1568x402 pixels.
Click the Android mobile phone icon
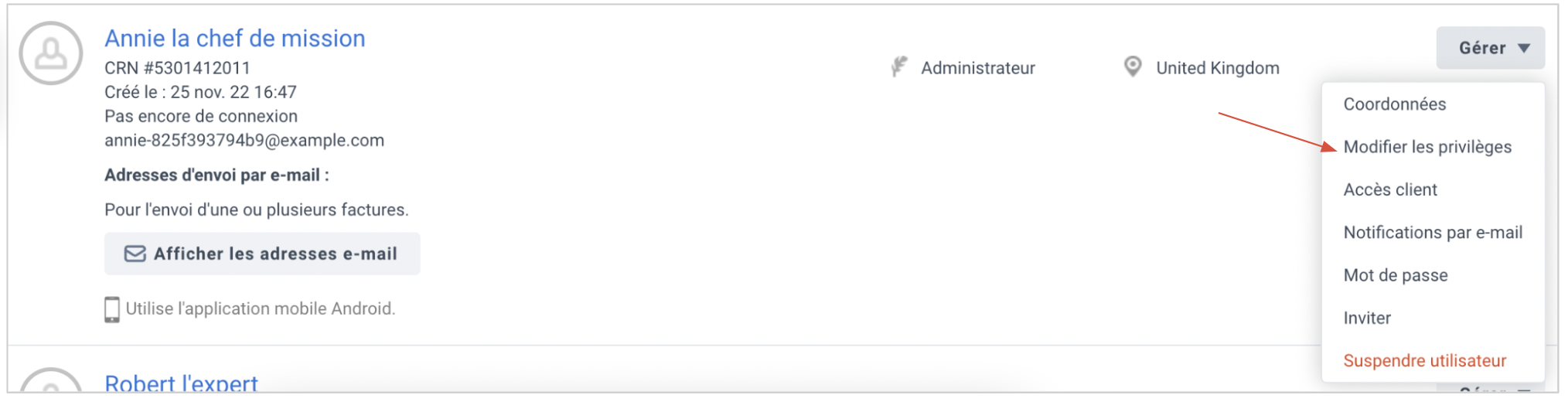[112, 309]
